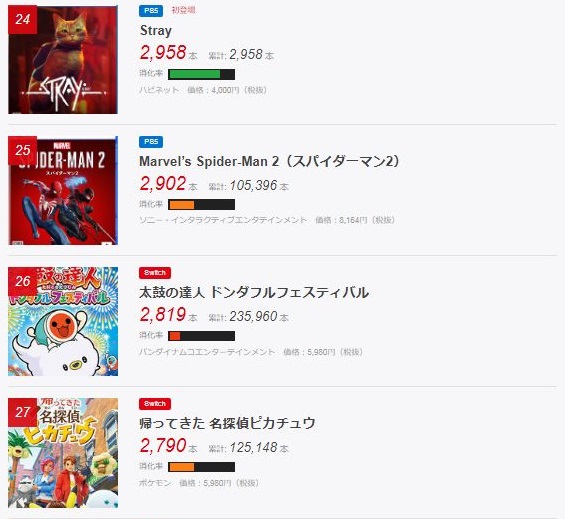565x519 pixels.
Task: Click the PS5 badge above Stray
Action: 151,11
